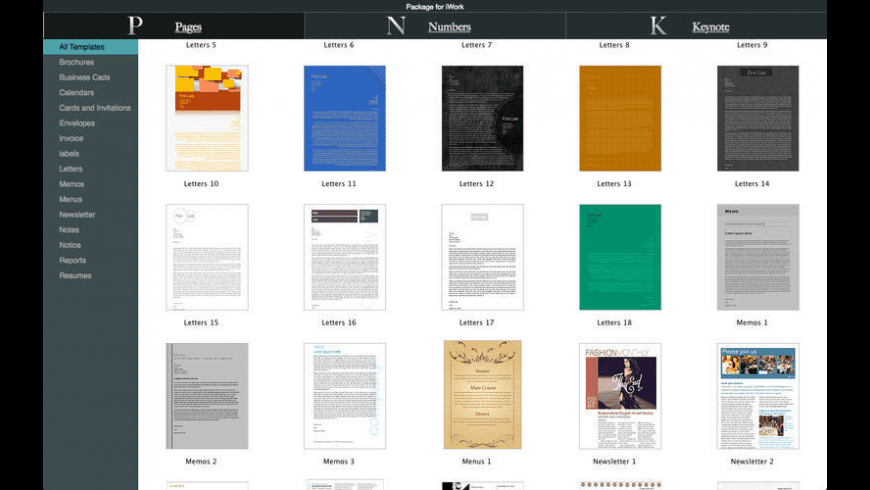Click the Newsletter 1 caption text
This screenshot has height=490, width=870.
pos(614,461)
